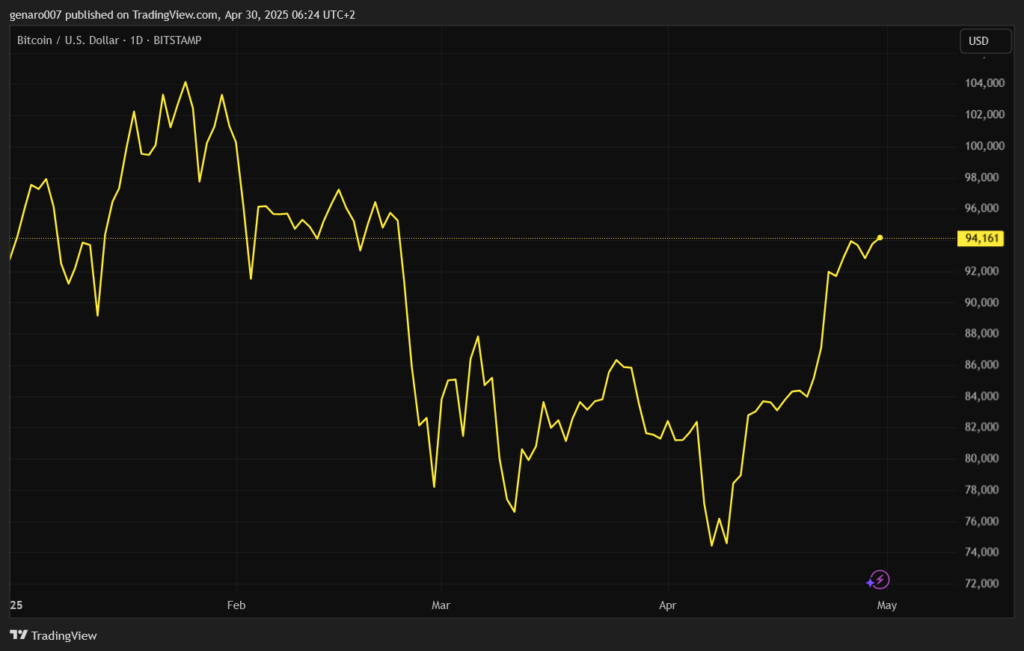Click the 25 year label on time axis
This screenshot has width=1024, height=651.
(x=15, y=605)
